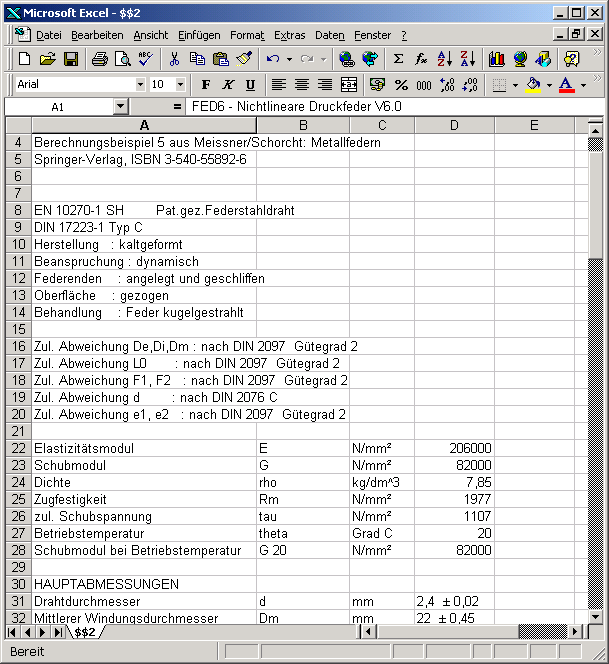Screen dimensions: 609x664
Task: Open the undo history dropdown arrow
Action: pyautogui.click(x=289, y=59)
